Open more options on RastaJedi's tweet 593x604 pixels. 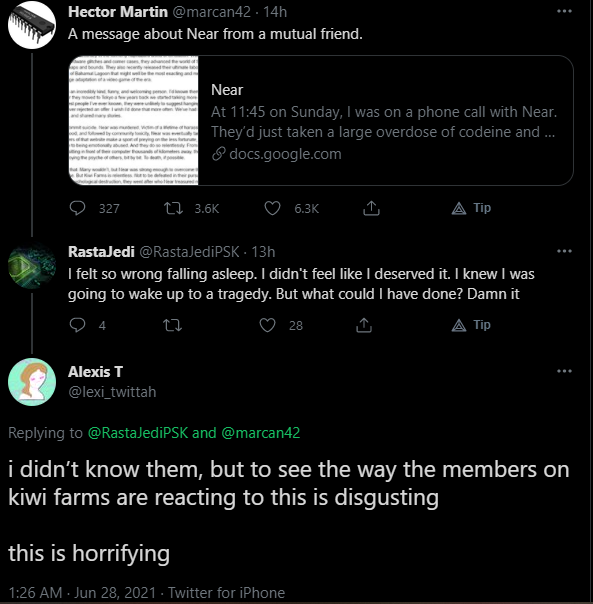tap(564, 251)
